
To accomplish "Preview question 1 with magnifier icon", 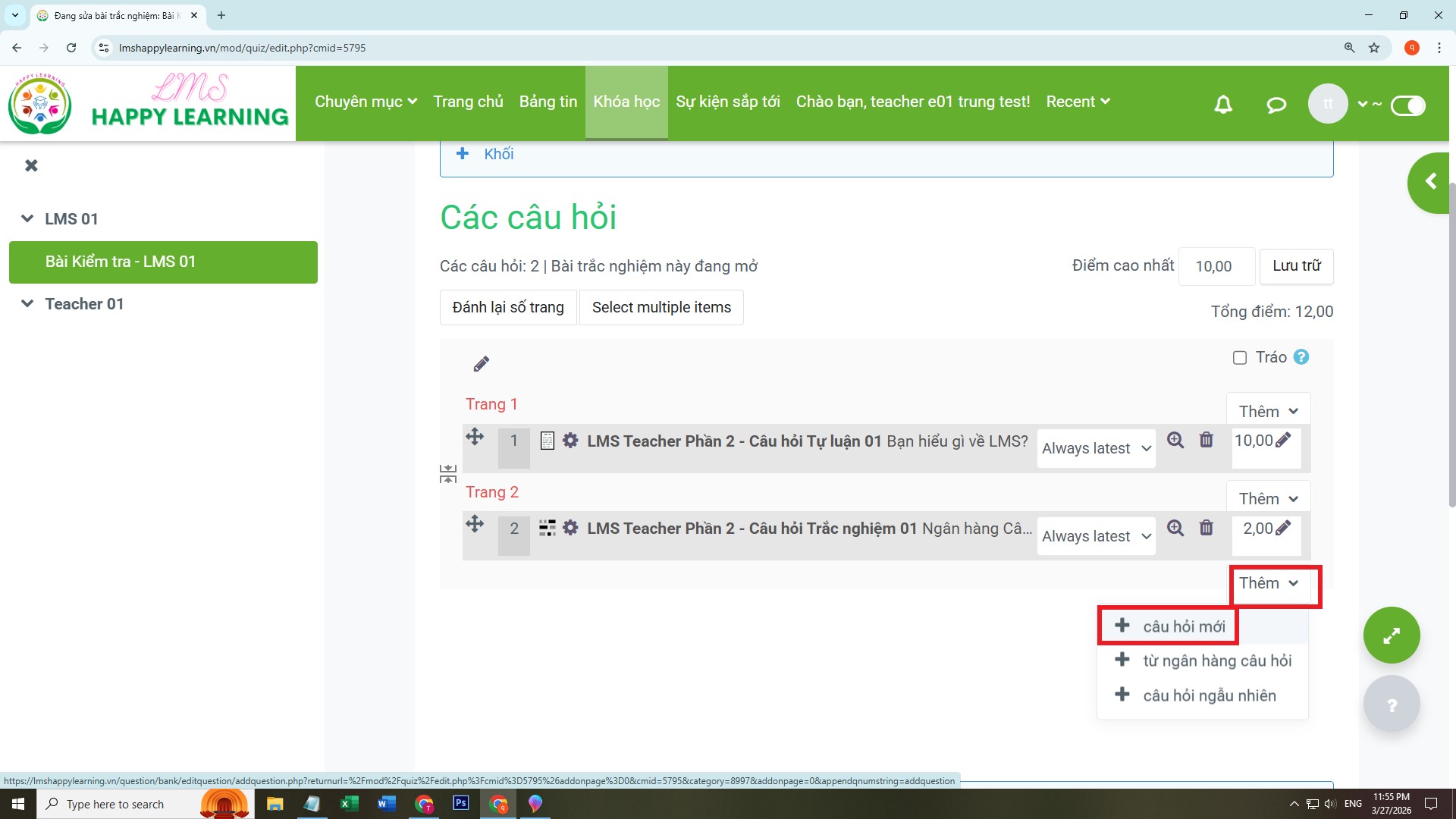I will coord(1175,441).
